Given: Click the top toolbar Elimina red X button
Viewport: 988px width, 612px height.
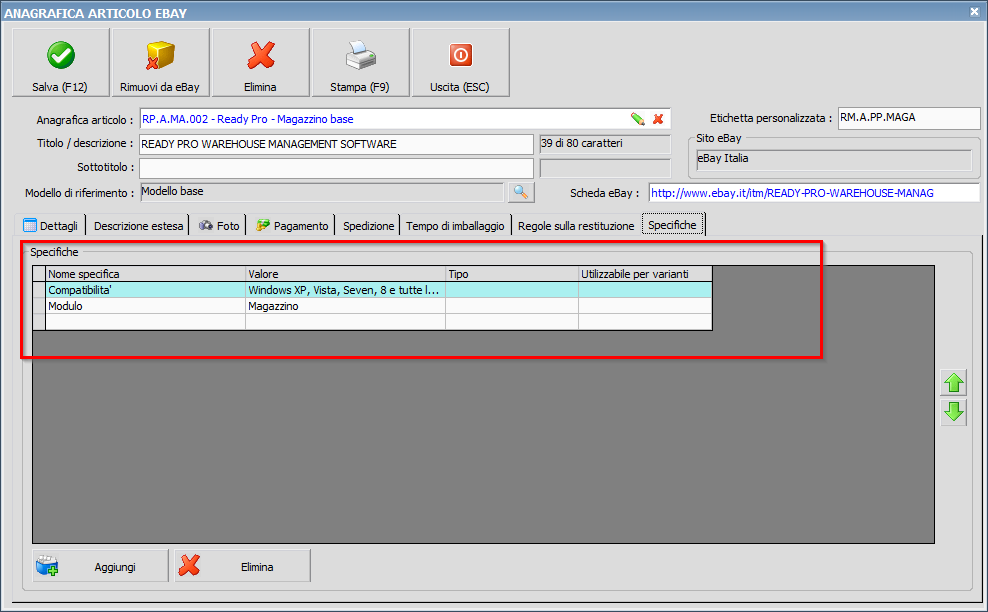Looking at the screenshot, I should click(260, 62).
